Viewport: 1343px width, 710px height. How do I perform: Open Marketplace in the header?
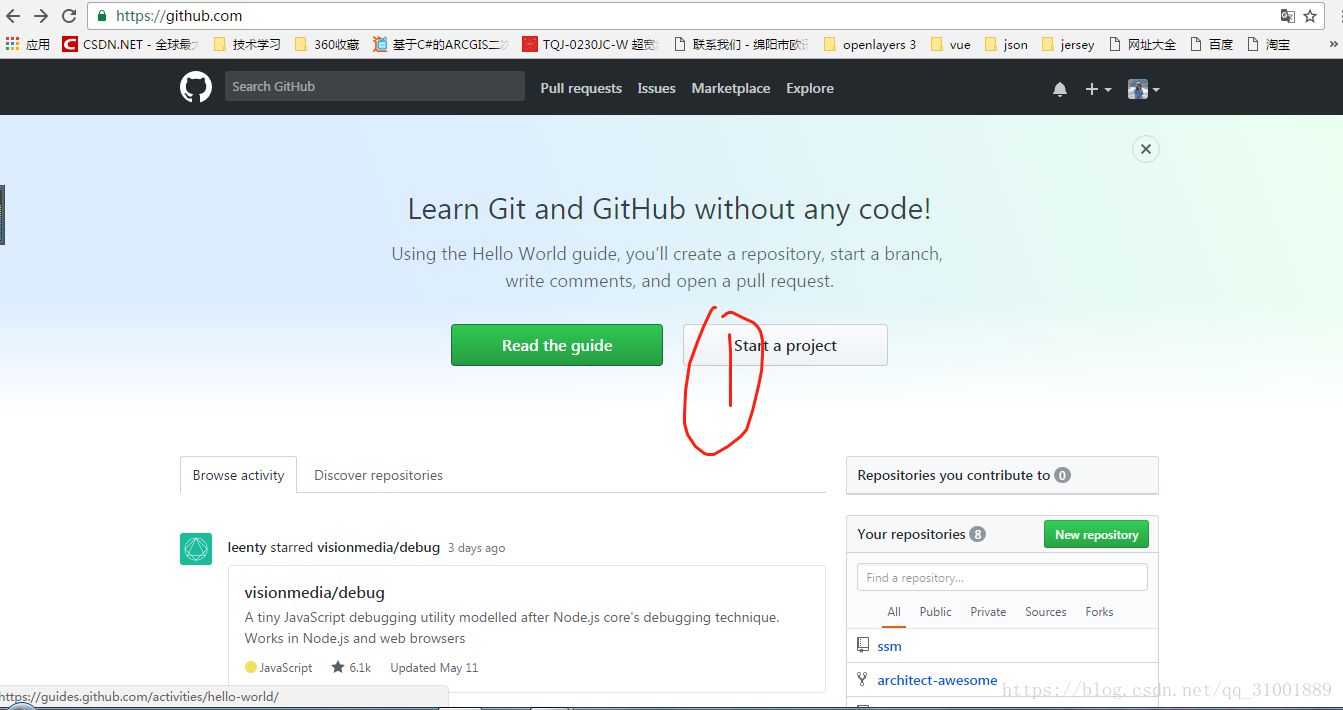click(x=731, y=88)
